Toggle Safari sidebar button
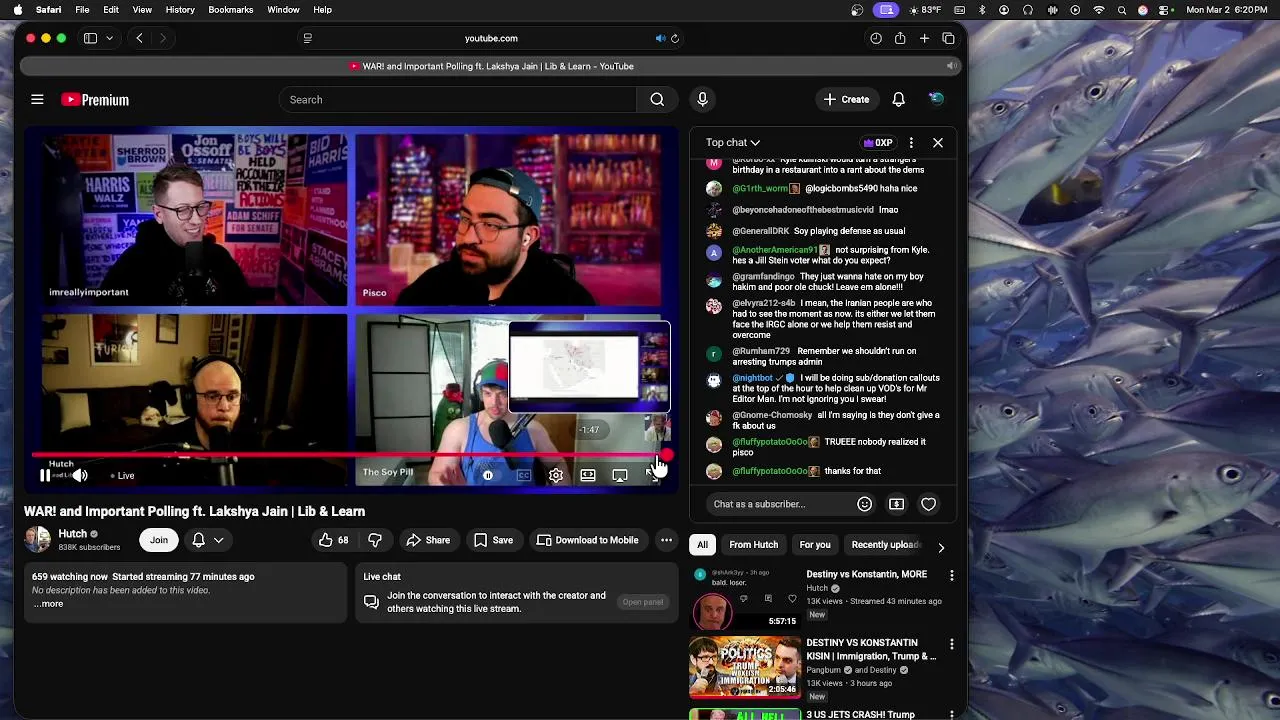Viewport: 1280px width, 720px height. pyautogui.click(x=90, y=38)
